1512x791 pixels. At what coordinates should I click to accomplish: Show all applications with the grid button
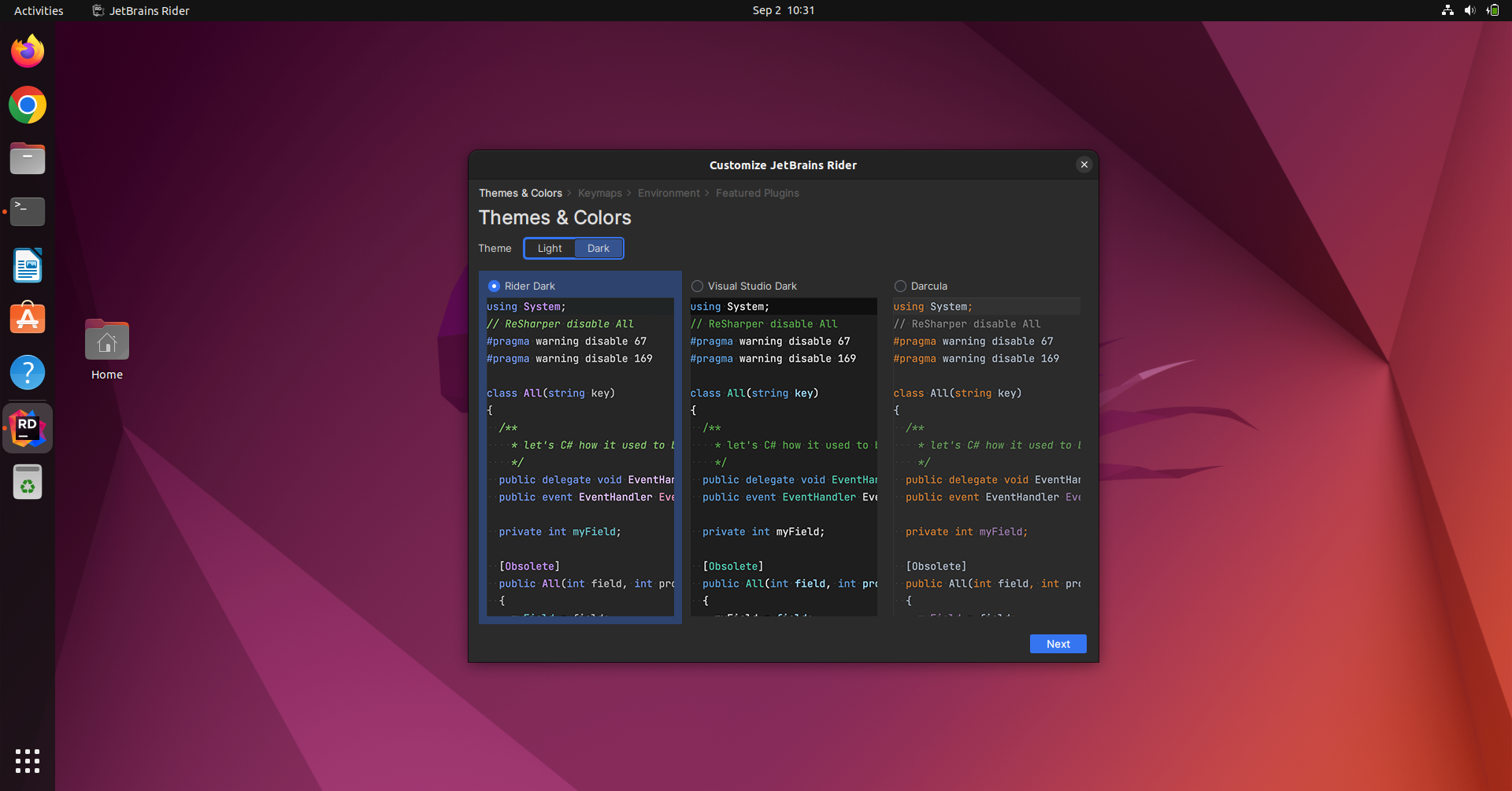[x=27, y=760]
